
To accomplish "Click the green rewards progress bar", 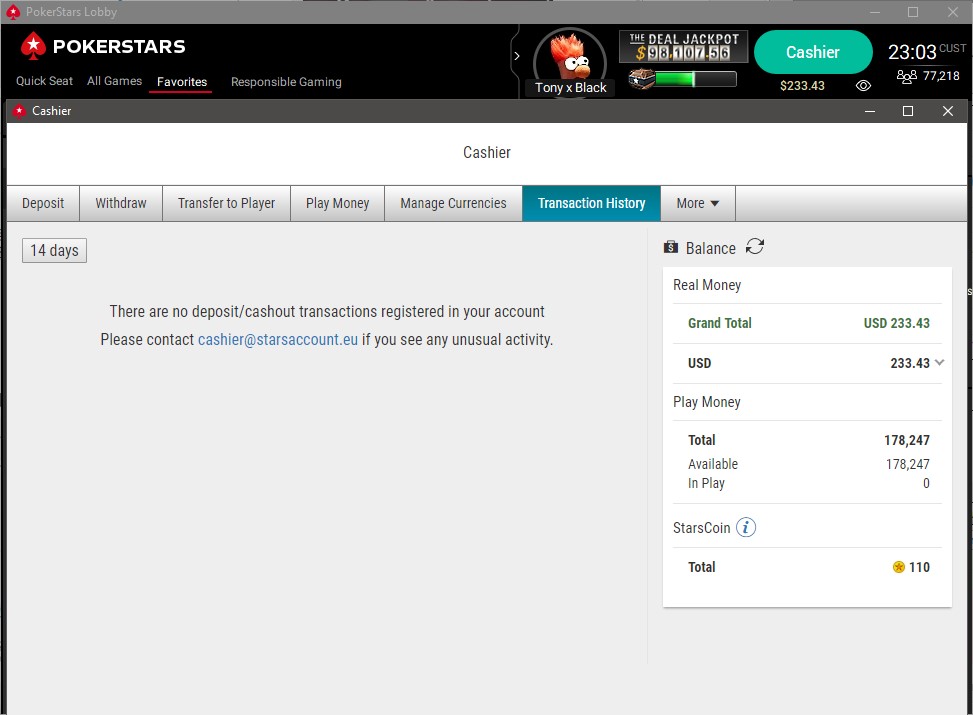I will click(695, 79).
